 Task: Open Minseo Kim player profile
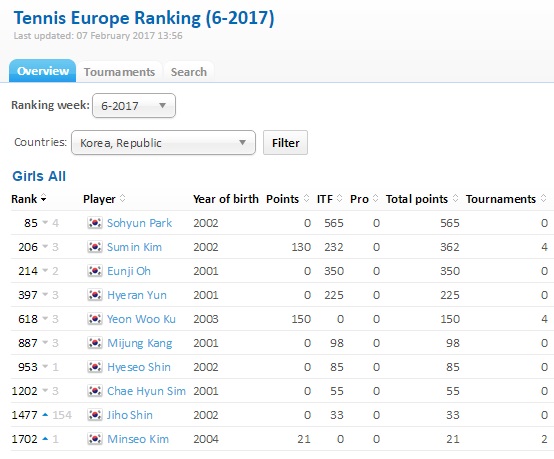138,439
